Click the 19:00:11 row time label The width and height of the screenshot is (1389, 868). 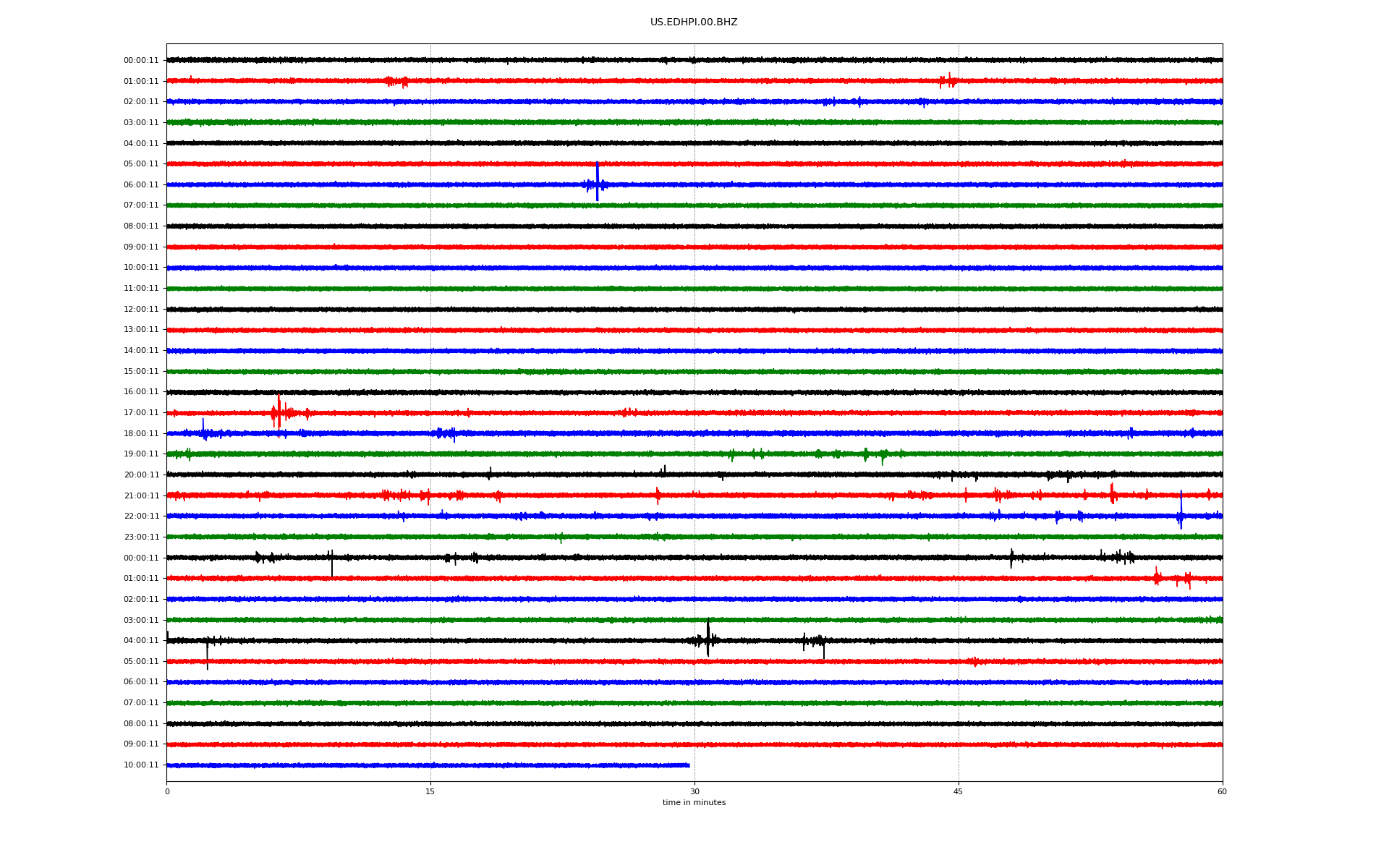(x=141, y=454)
